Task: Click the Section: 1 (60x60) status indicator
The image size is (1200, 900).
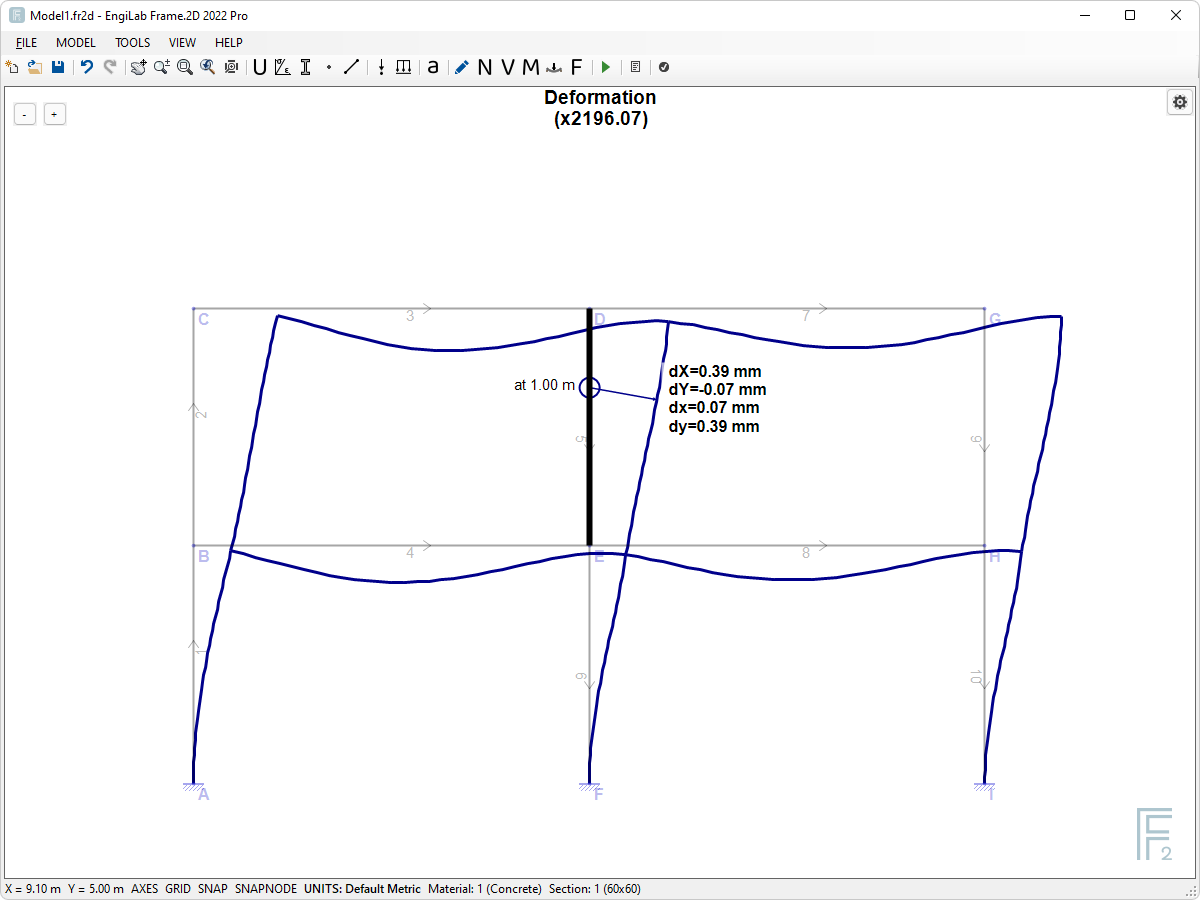Action: (x=594, y=888)
